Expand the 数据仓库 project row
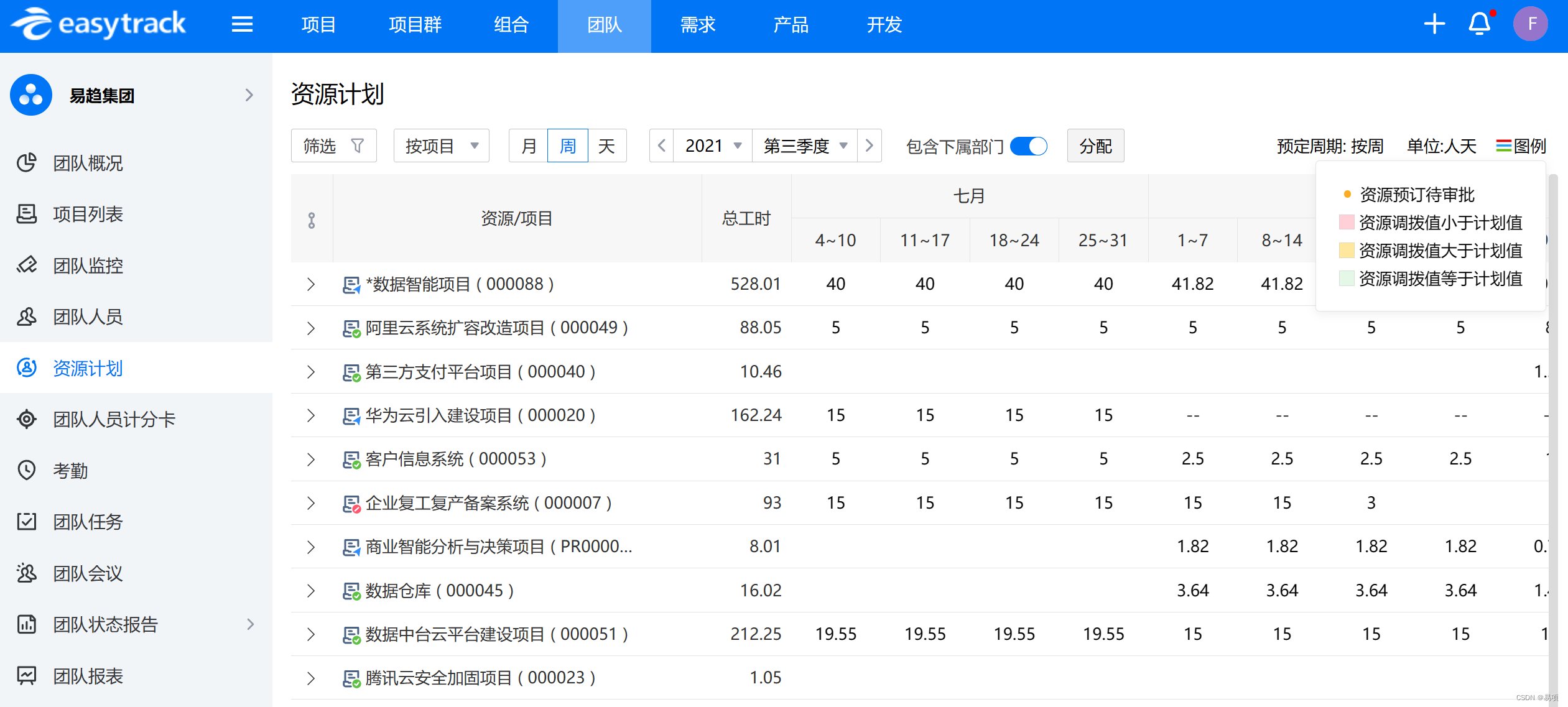Image resolution: width=1568 pixels, height=707 pixels. coord(311,591)
